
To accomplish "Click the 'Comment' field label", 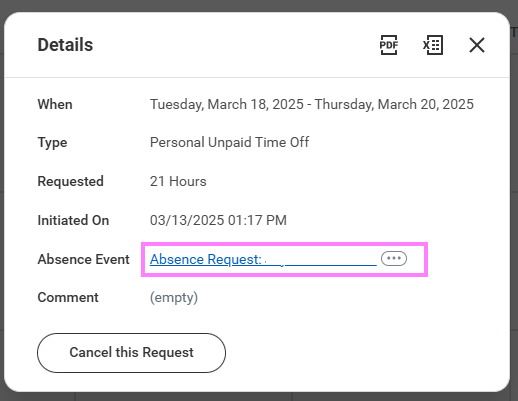I will coord(68,297).
